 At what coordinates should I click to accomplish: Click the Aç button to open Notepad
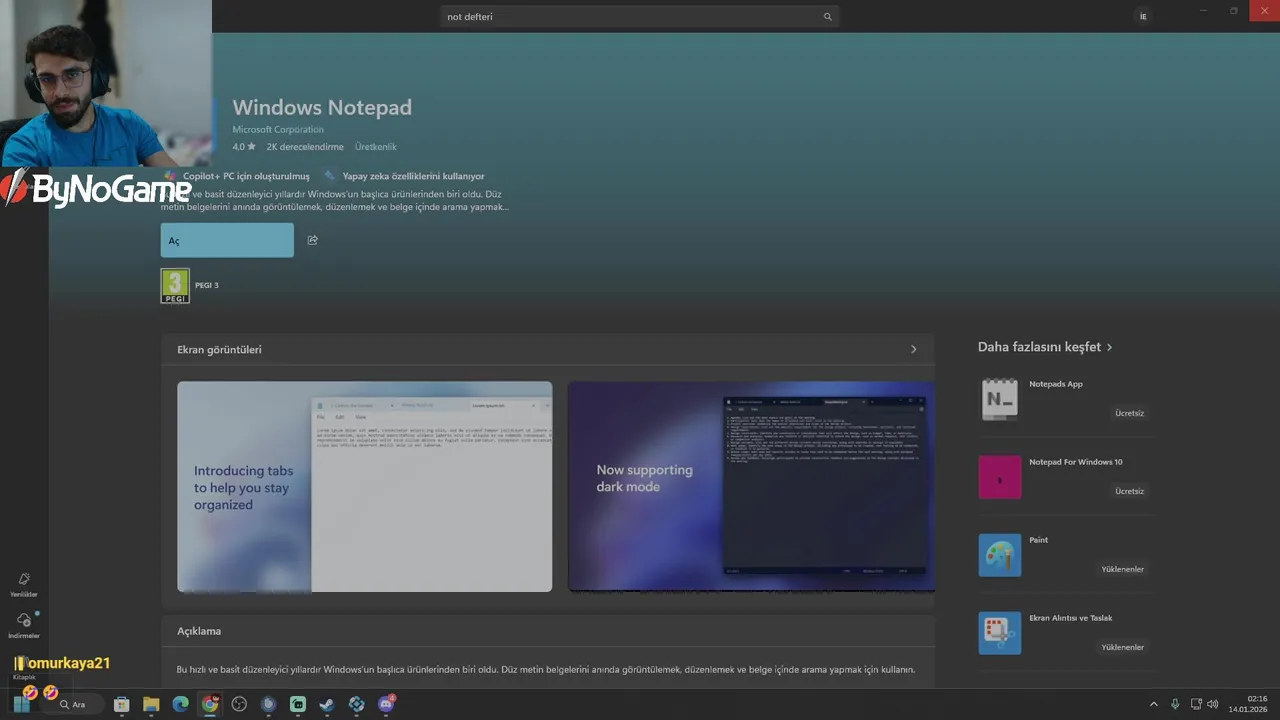coord(227,240)
